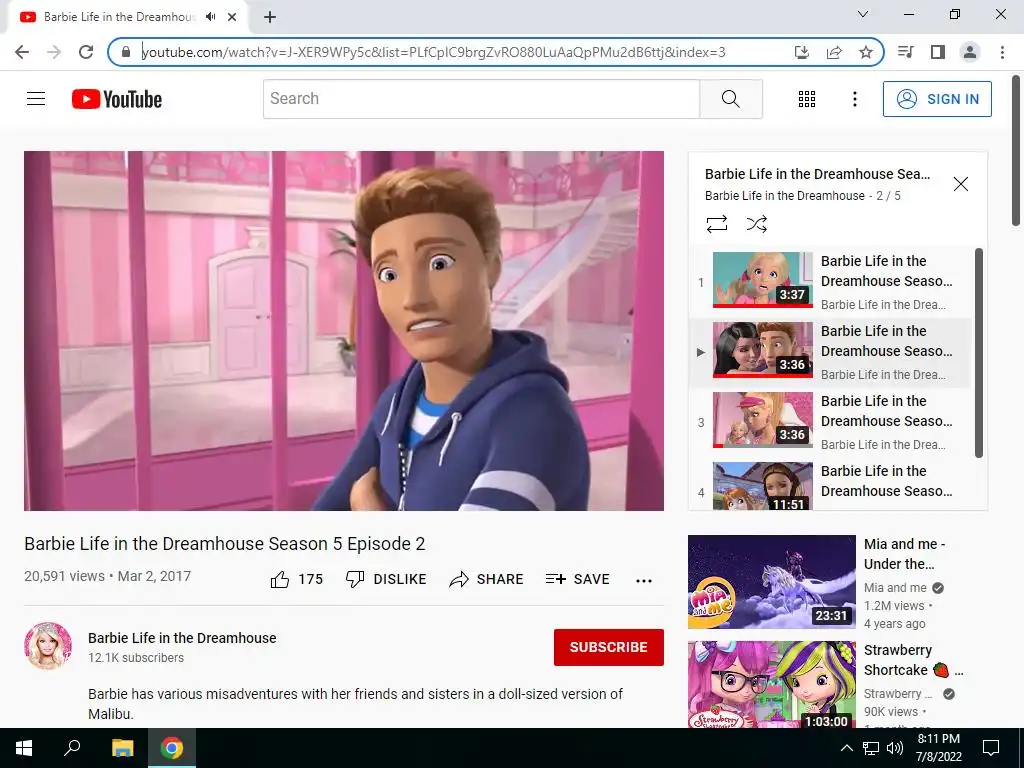Toggle shuffle playlist
1024x768 pixels.
pos(756,224)
